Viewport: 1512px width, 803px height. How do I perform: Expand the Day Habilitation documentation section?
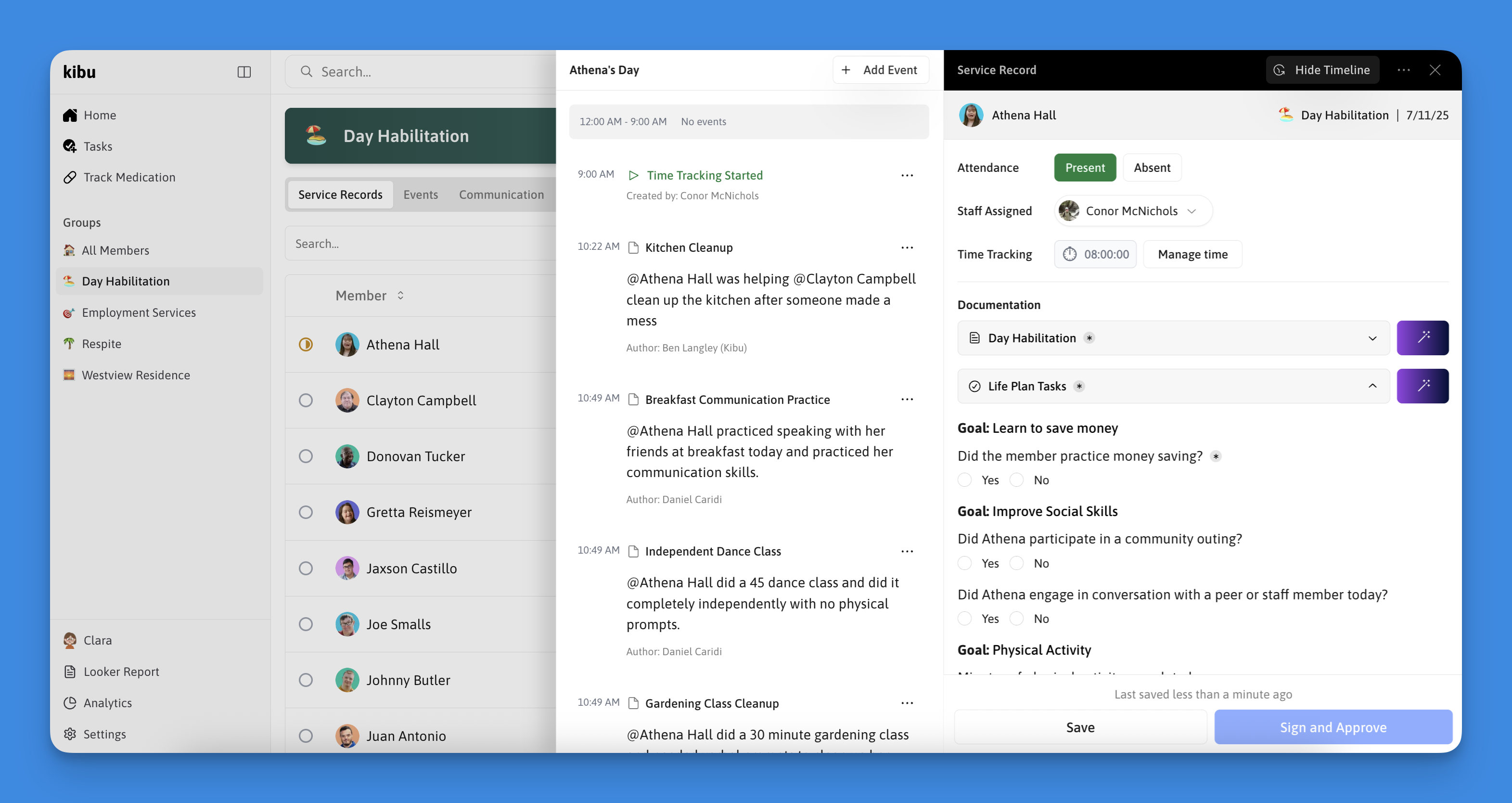pos(1371,337)
